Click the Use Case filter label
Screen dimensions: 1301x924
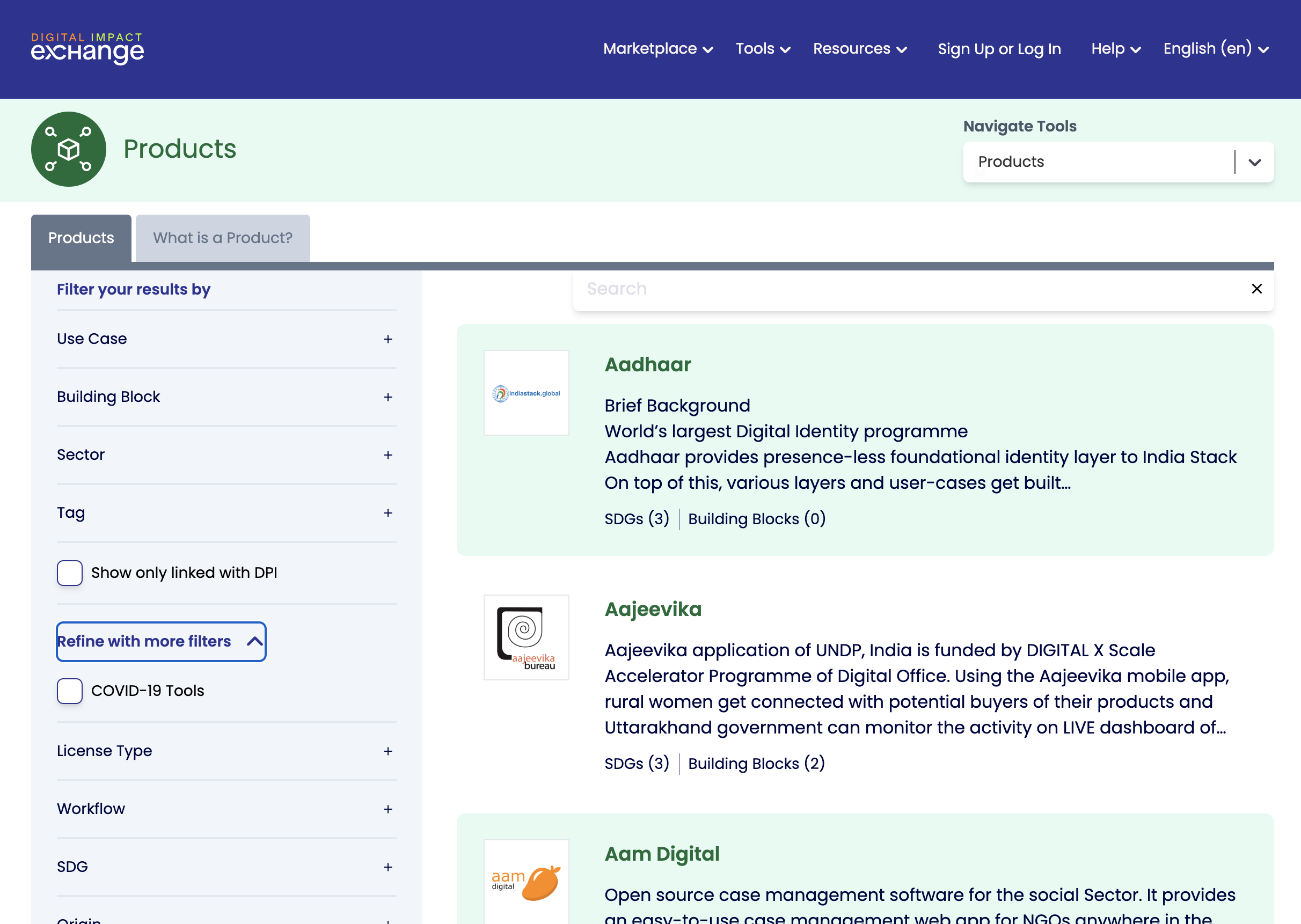[92, 339]
